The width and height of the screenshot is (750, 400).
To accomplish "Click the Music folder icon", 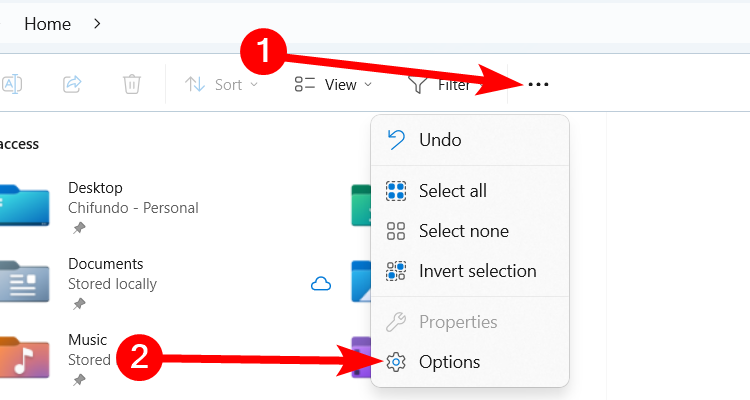I will [x=24, y=357].
